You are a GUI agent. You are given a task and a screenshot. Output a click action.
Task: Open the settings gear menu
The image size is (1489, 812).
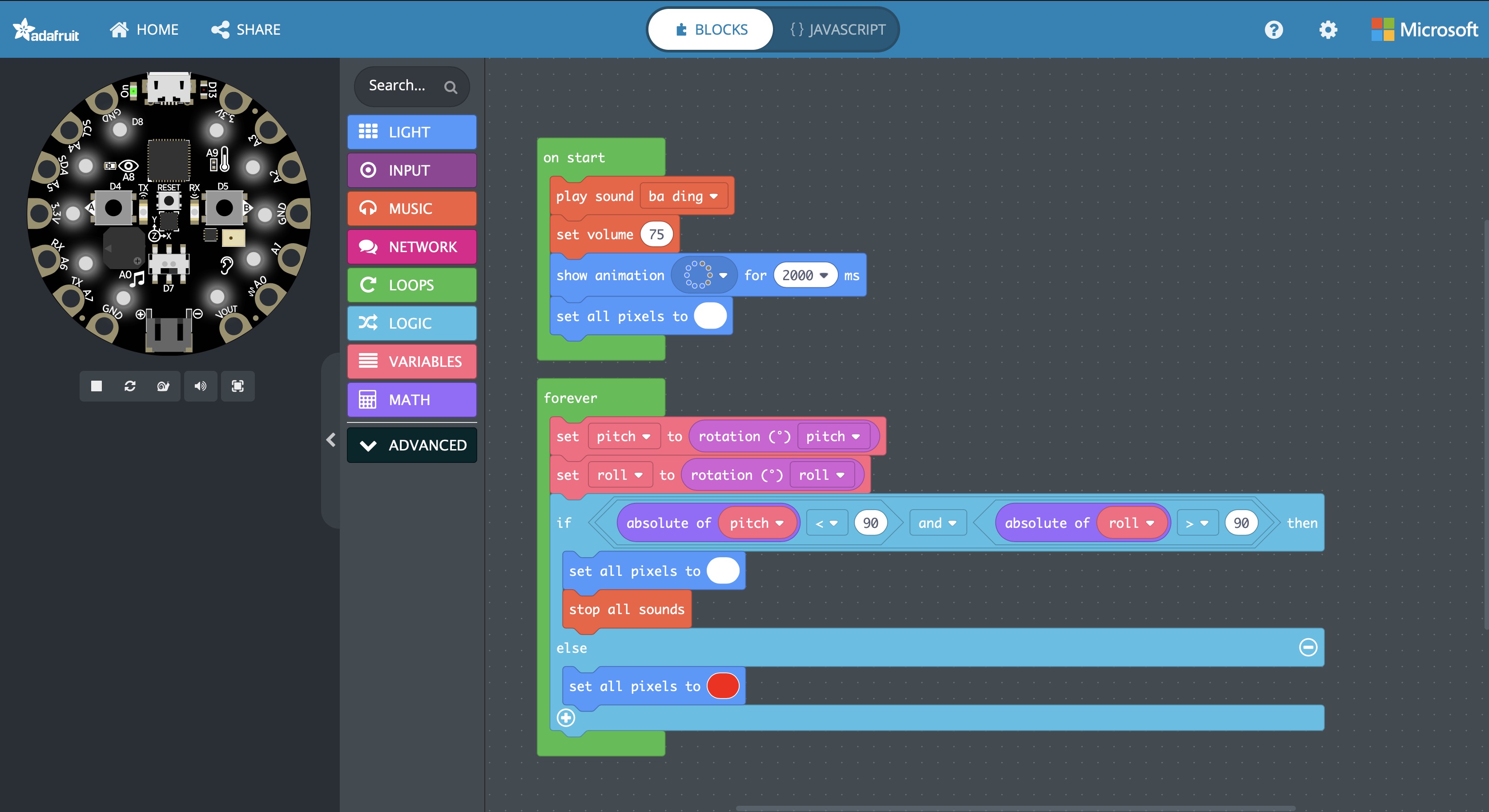click(x=1328, y=29)
